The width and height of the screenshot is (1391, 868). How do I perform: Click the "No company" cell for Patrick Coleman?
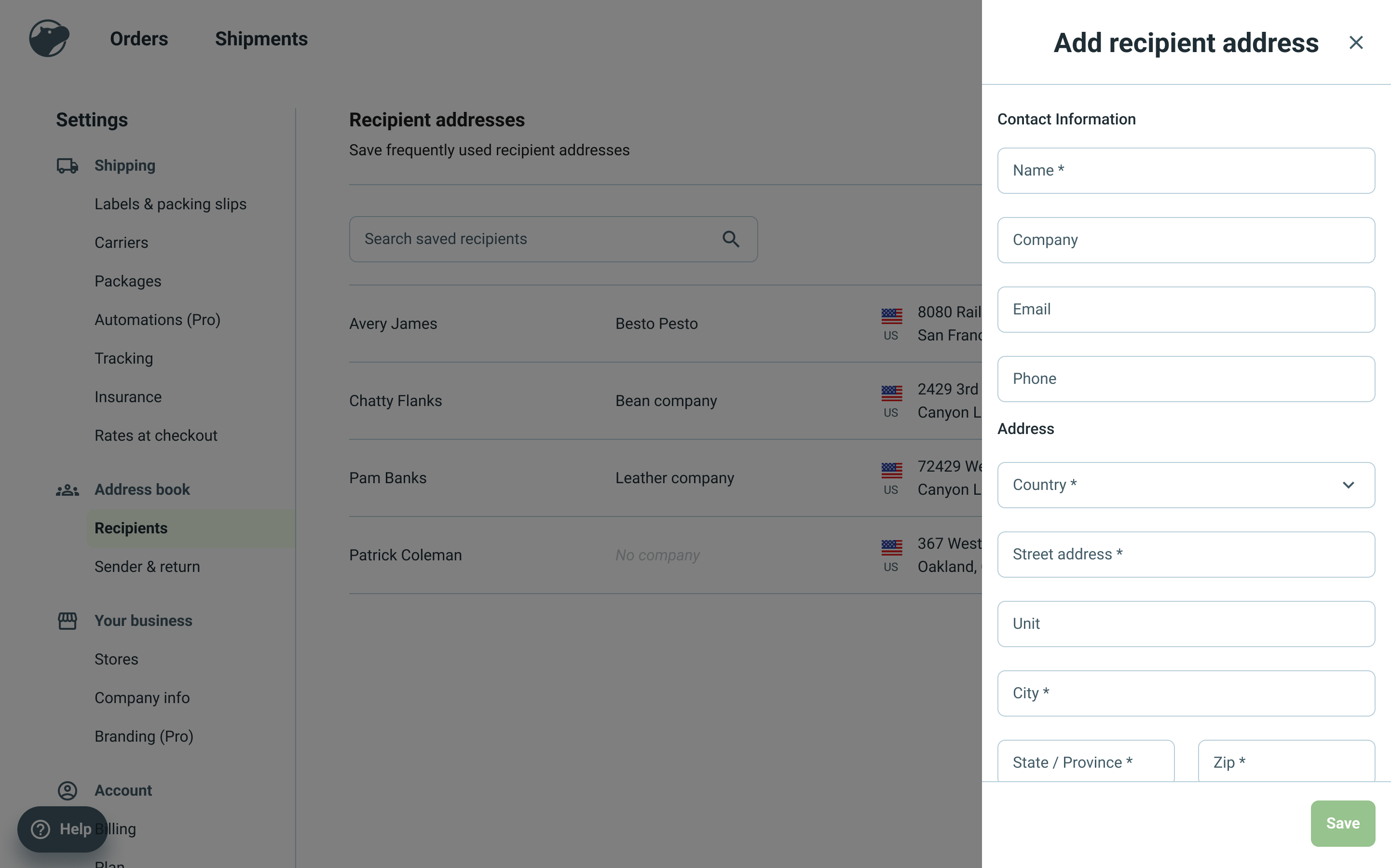pos(657,555)
